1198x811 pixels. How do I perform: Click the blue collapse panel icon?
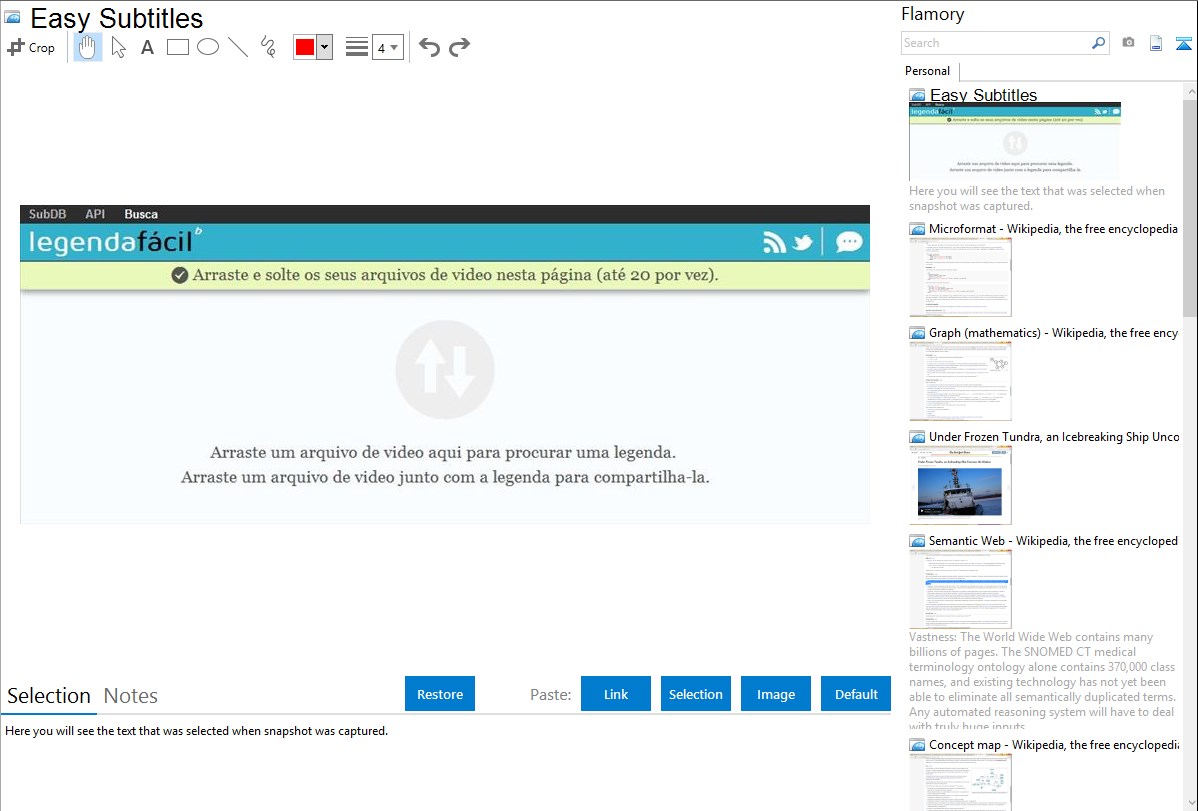click(1183, 43)
